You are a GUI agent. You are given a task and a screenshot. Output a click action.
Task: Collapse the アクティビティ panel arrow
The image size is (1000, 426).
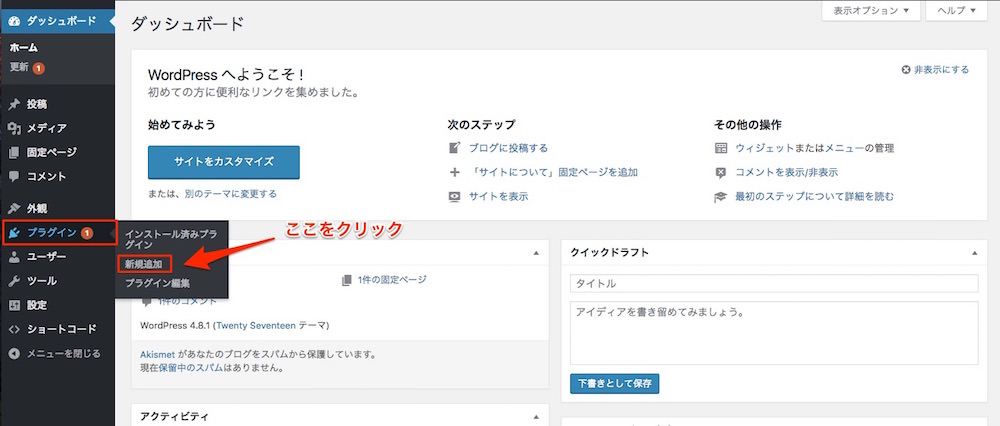pos(536,416)
